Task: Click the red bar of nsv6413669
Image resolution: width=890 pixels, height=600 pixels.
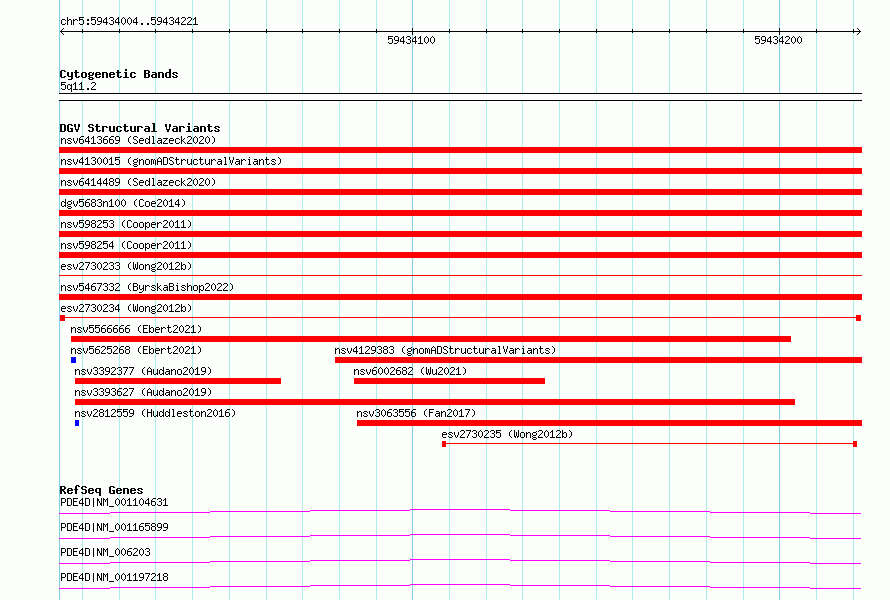Action: pos(460,150)
